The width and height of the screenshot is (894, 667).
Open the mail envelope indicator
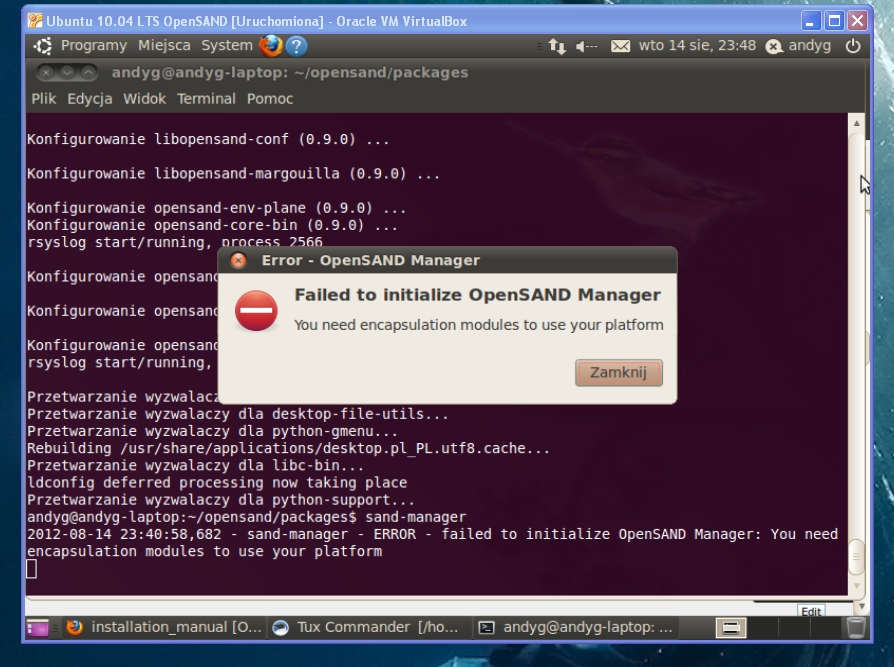point(620,46)
